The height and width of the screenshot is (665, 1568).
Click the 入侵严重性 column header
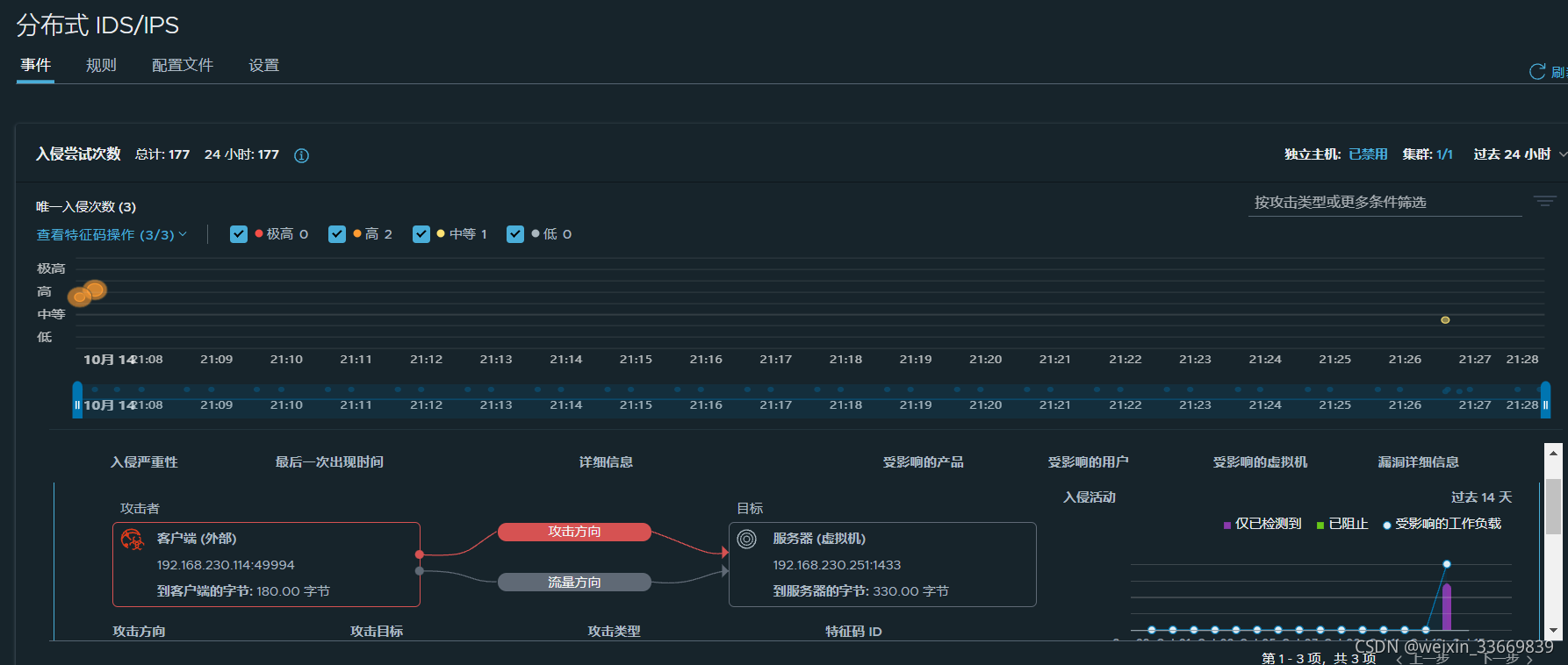(144, 462)
